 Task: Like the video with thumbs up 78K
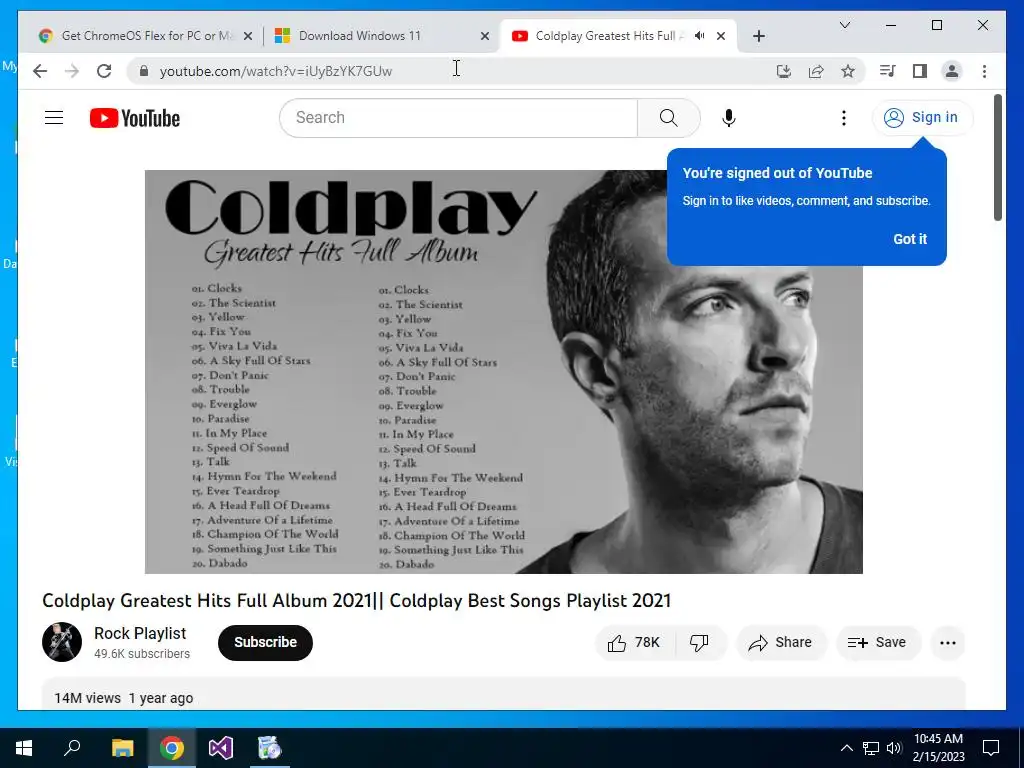point(634,643)
